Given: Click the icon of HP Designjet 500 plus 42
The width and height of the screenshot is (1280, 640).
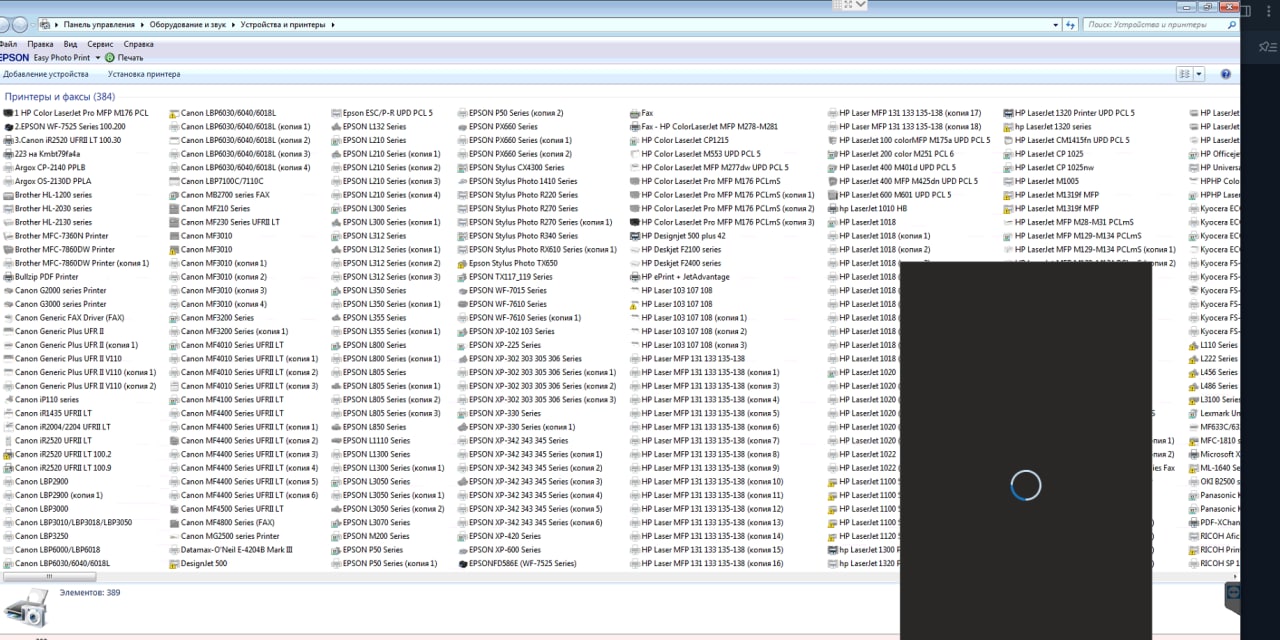Looking at the screenshot, I should [634, 236].
